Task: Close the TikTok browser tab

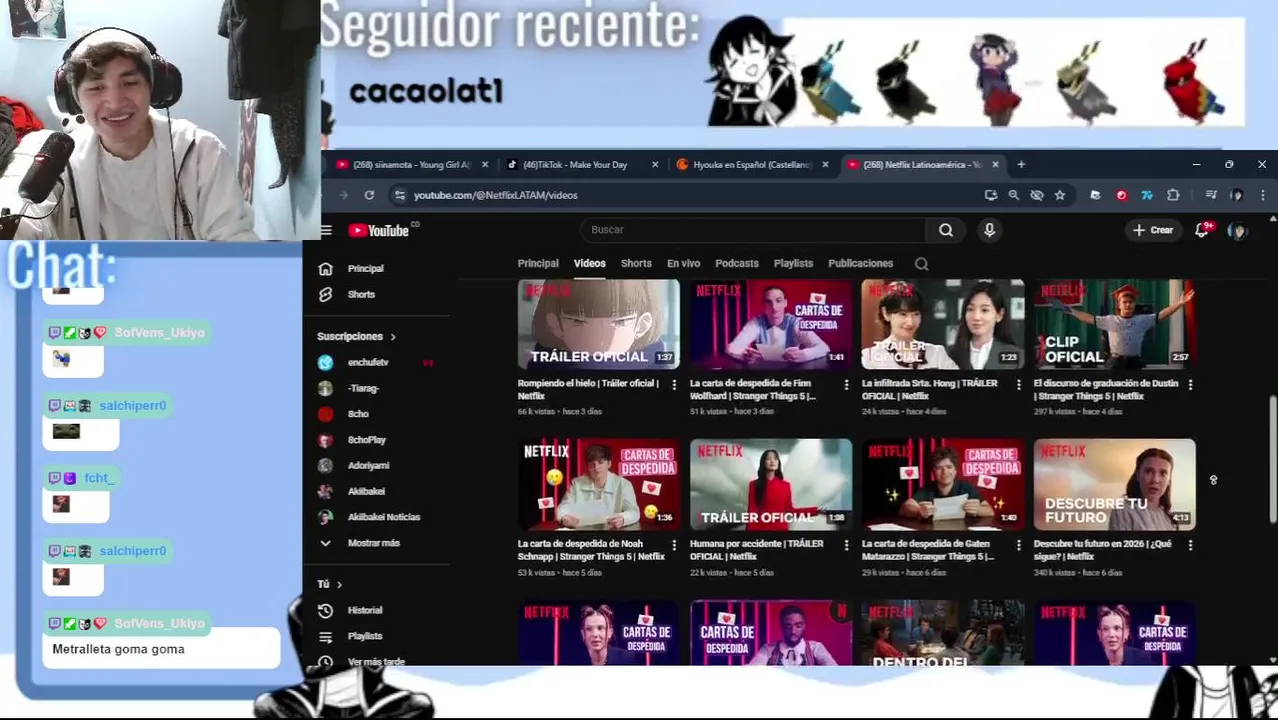Action: tap(655, 165)
